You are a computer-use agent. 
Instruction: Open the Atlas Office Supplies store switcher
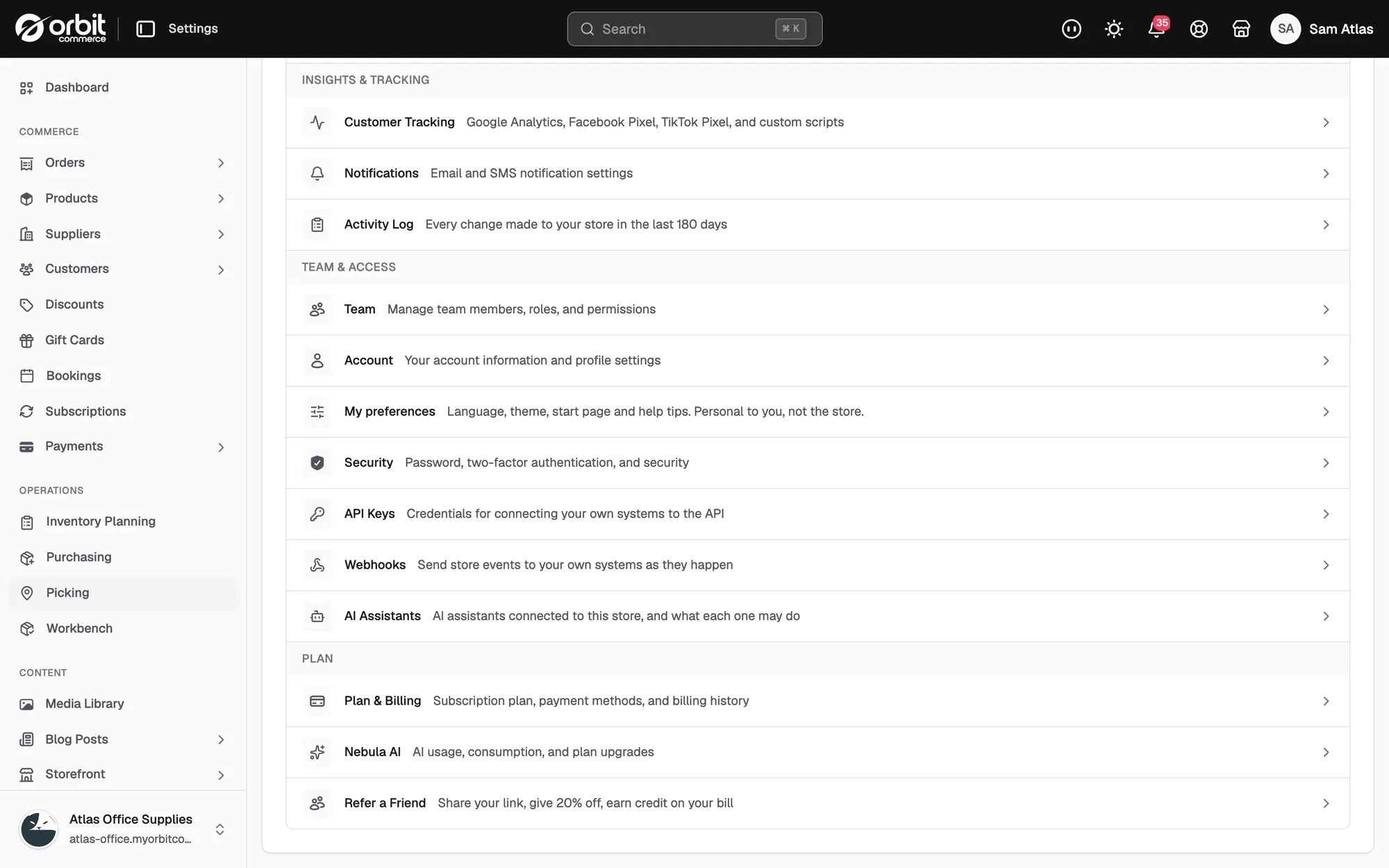click(123, 829)
